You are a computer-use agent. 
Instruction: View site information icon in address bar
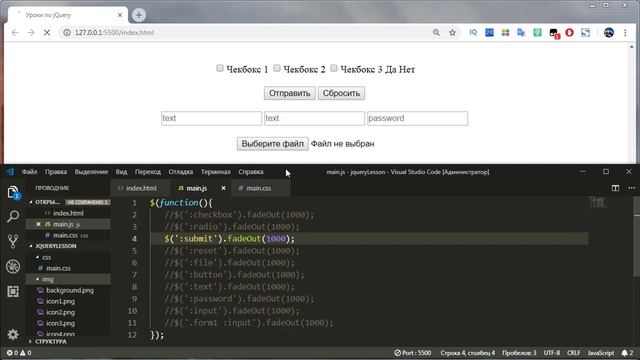click(67, 33)
